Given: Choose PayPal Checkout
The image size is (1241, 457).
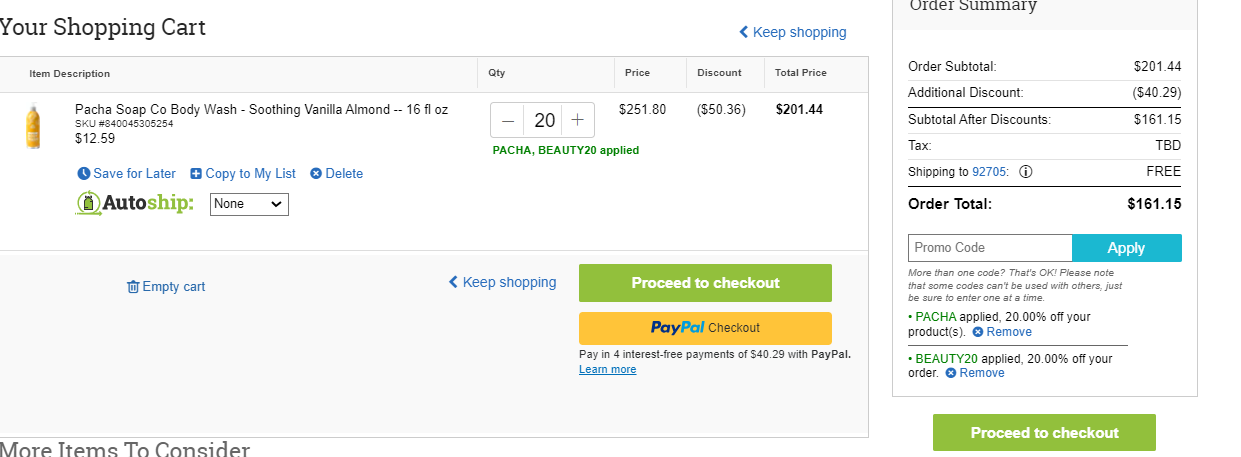Looking at the screenshot, I should pyautogui.click(x=705, y=328).
